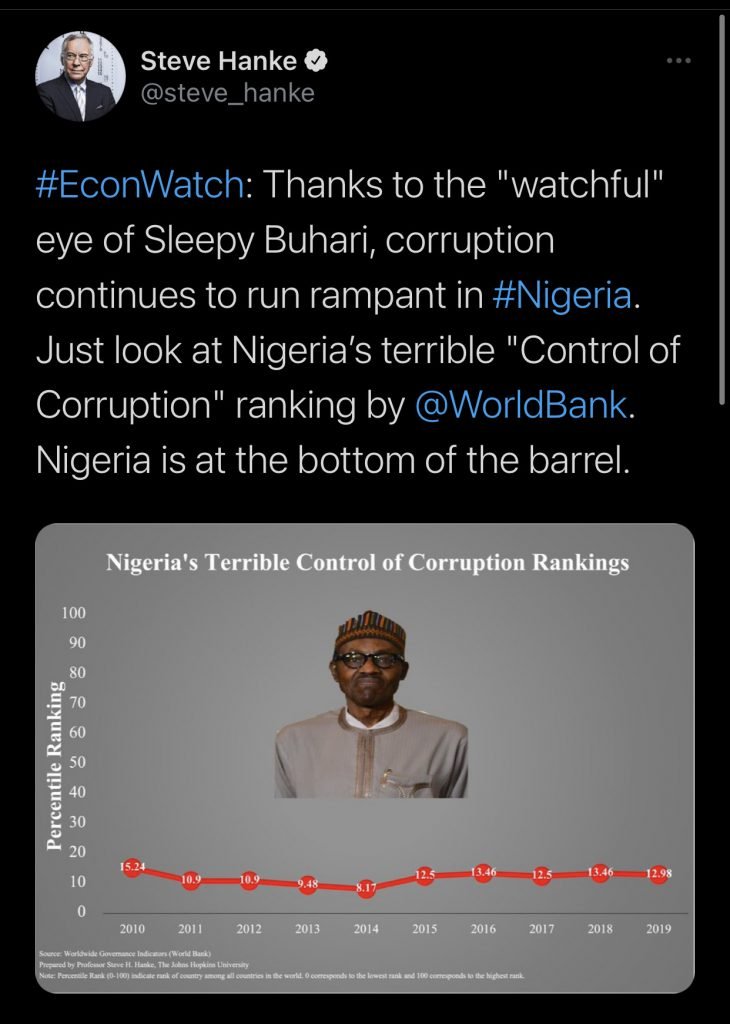This screenshot has height=1024, width=730.
Task: Click the 100 value on the y-axis
Action: (75, 612)
